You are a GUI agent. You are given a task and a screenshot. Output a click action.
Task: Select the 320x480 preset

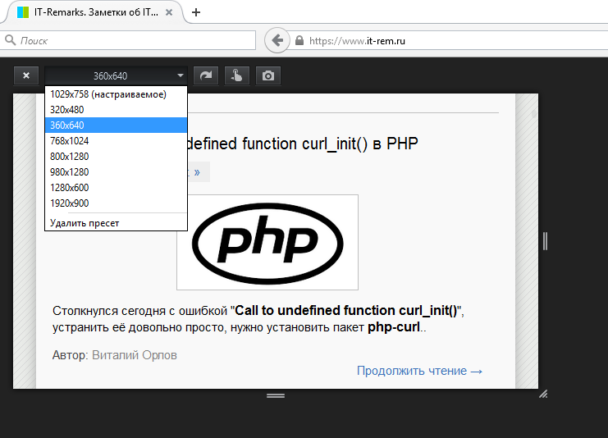coord(116,110)
